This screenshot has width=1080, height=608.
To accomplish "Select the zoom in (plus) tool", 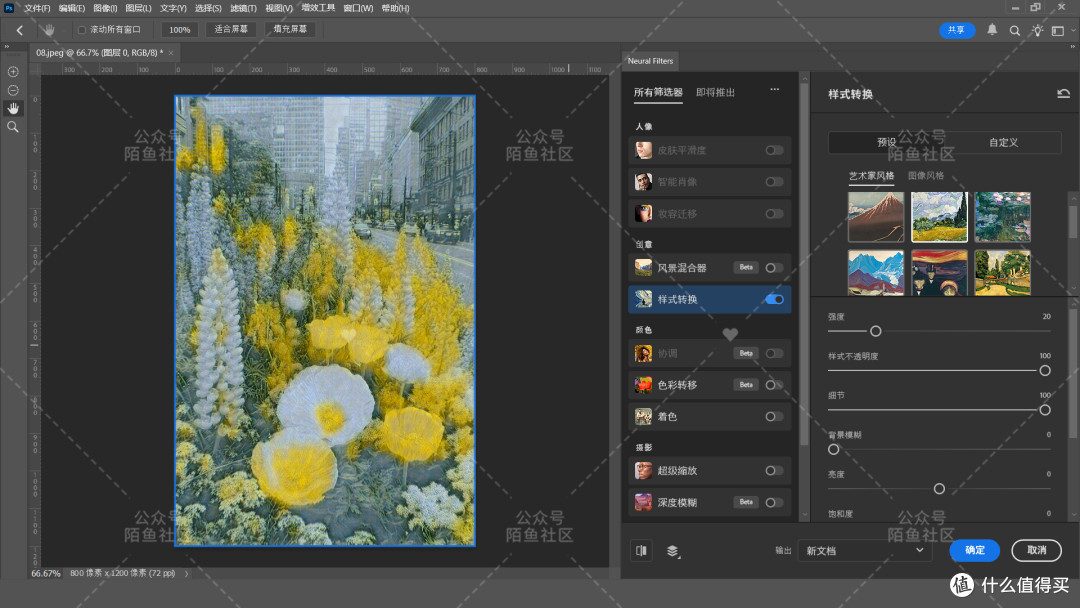I will click(x=13, y=72).
